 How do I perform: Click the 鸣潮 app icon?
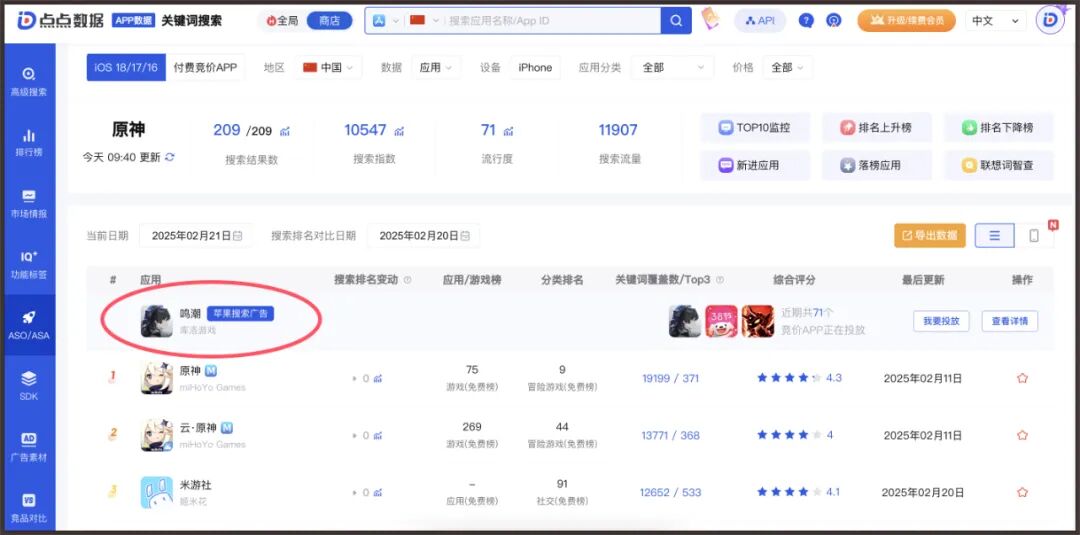point(156,321)
